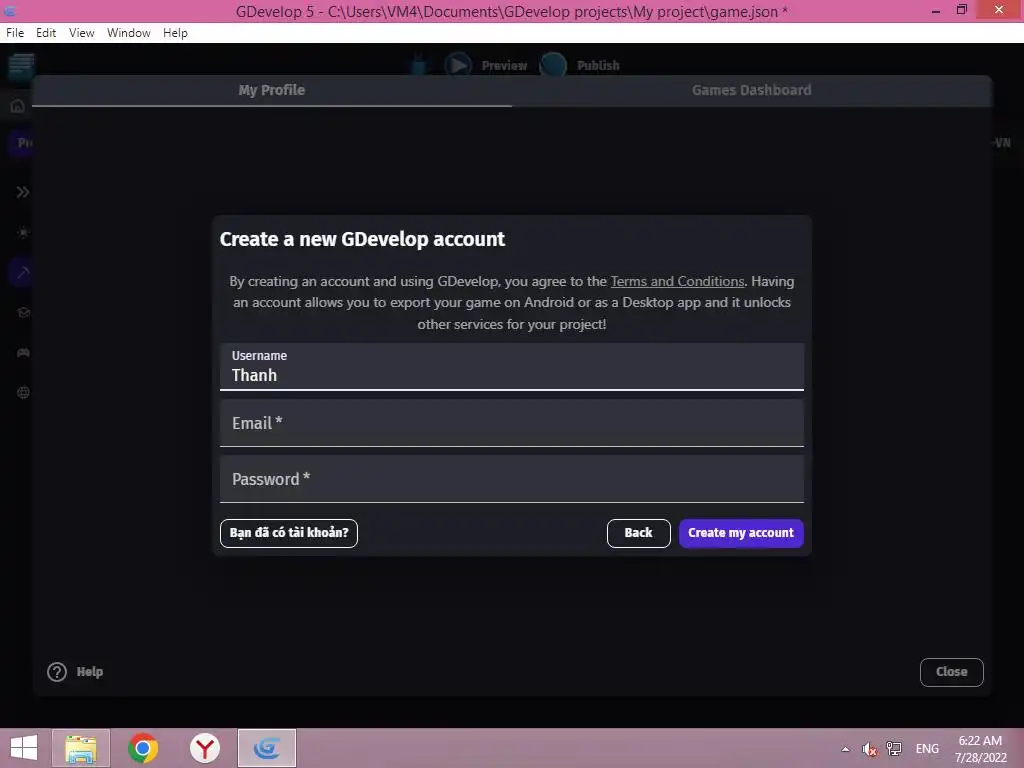The image size is (1024, 768).
Task: Click the muted volume tray icon
Action: pyautogui.click(x=869, y=749)
